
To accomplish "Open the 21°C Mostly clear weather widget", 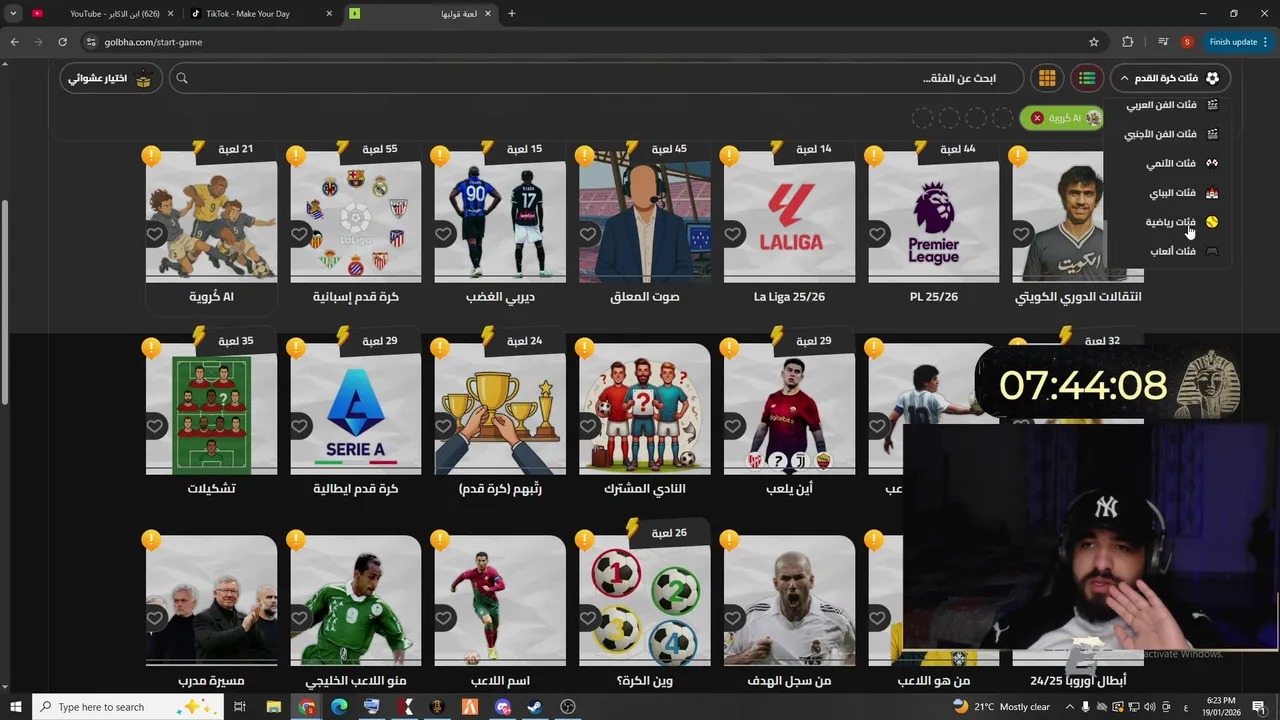I will [x=1001, y=707].
